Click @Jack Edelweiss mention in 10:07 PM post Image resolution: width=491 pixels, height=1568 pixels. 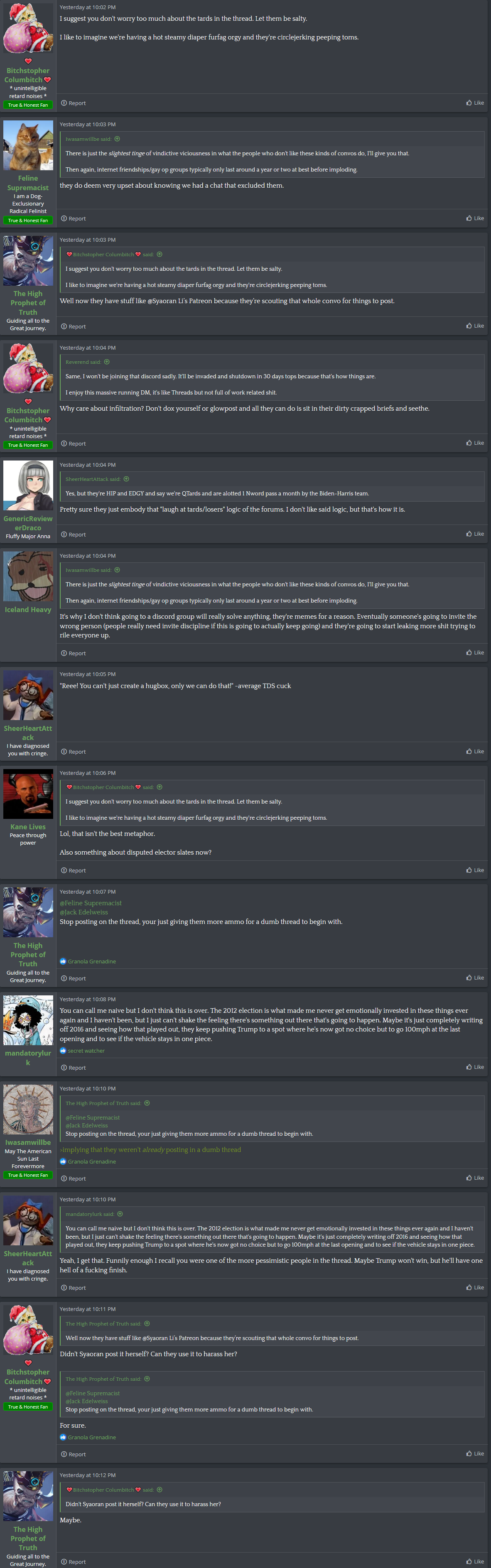pos(83,912)
